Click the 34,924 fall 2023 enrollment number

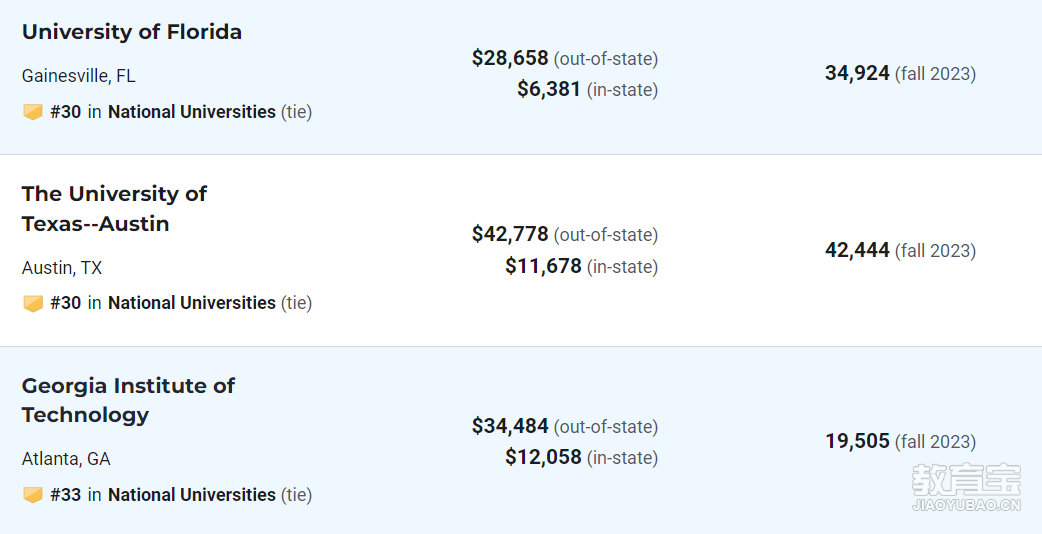coord(857,73)
